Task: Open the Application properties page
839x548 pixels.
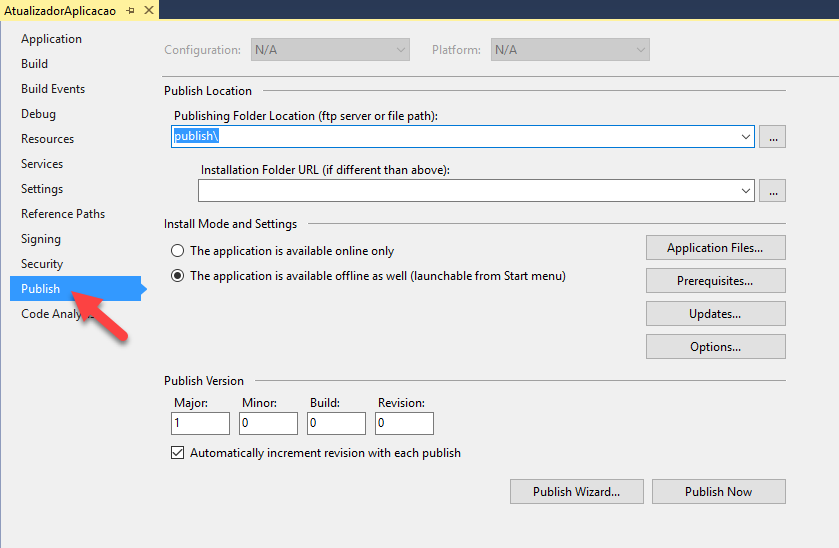Action: coord(51,39)
